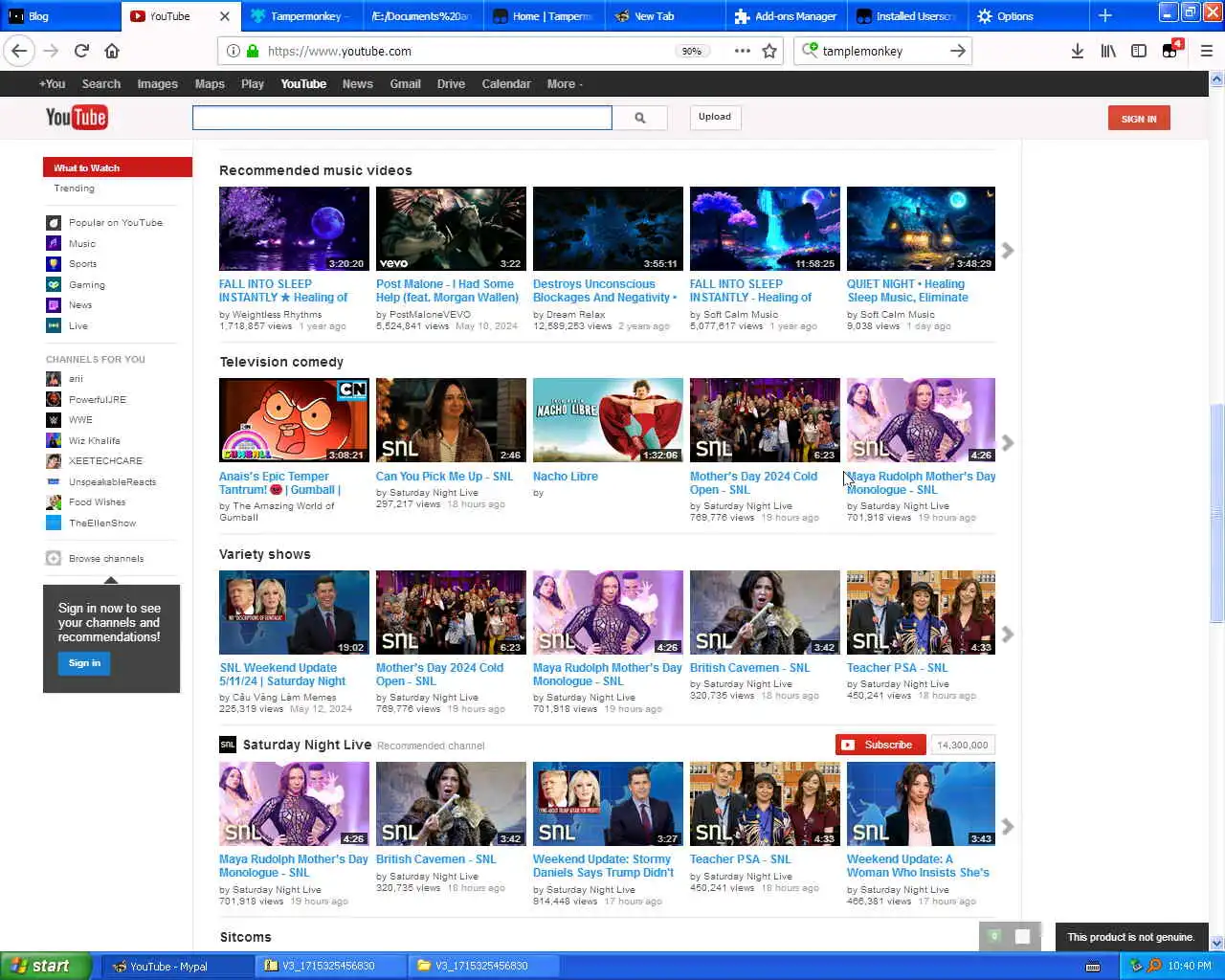Open the folder V3_1715325456830 taskbar item
Screen dimensions: 1225x980
(483, 967)
